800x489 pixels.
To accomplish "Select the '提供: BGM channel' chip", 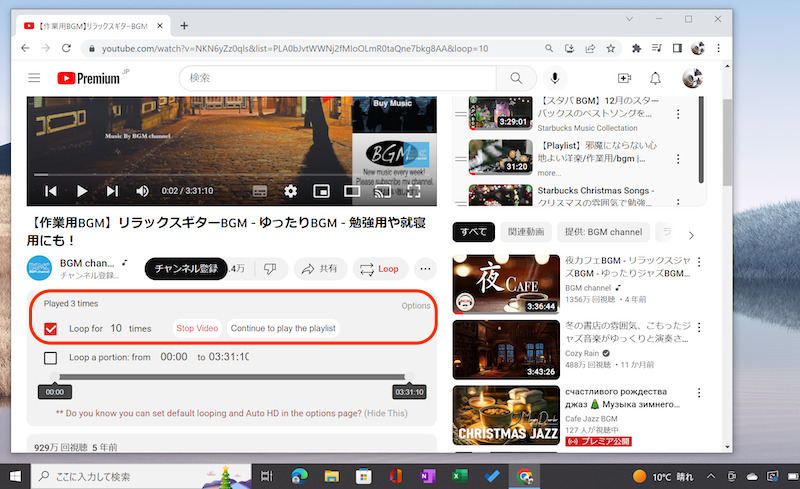I will coord(602,233).
